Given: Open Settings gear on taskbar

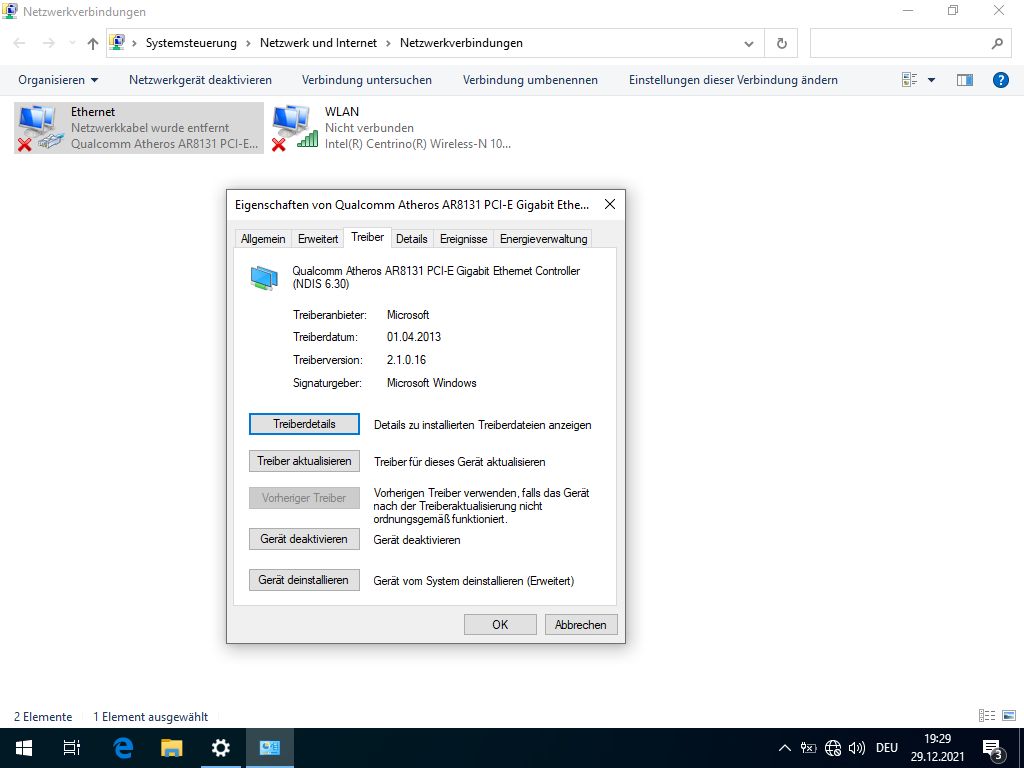Looking at the screenshot, I should 221,748.
